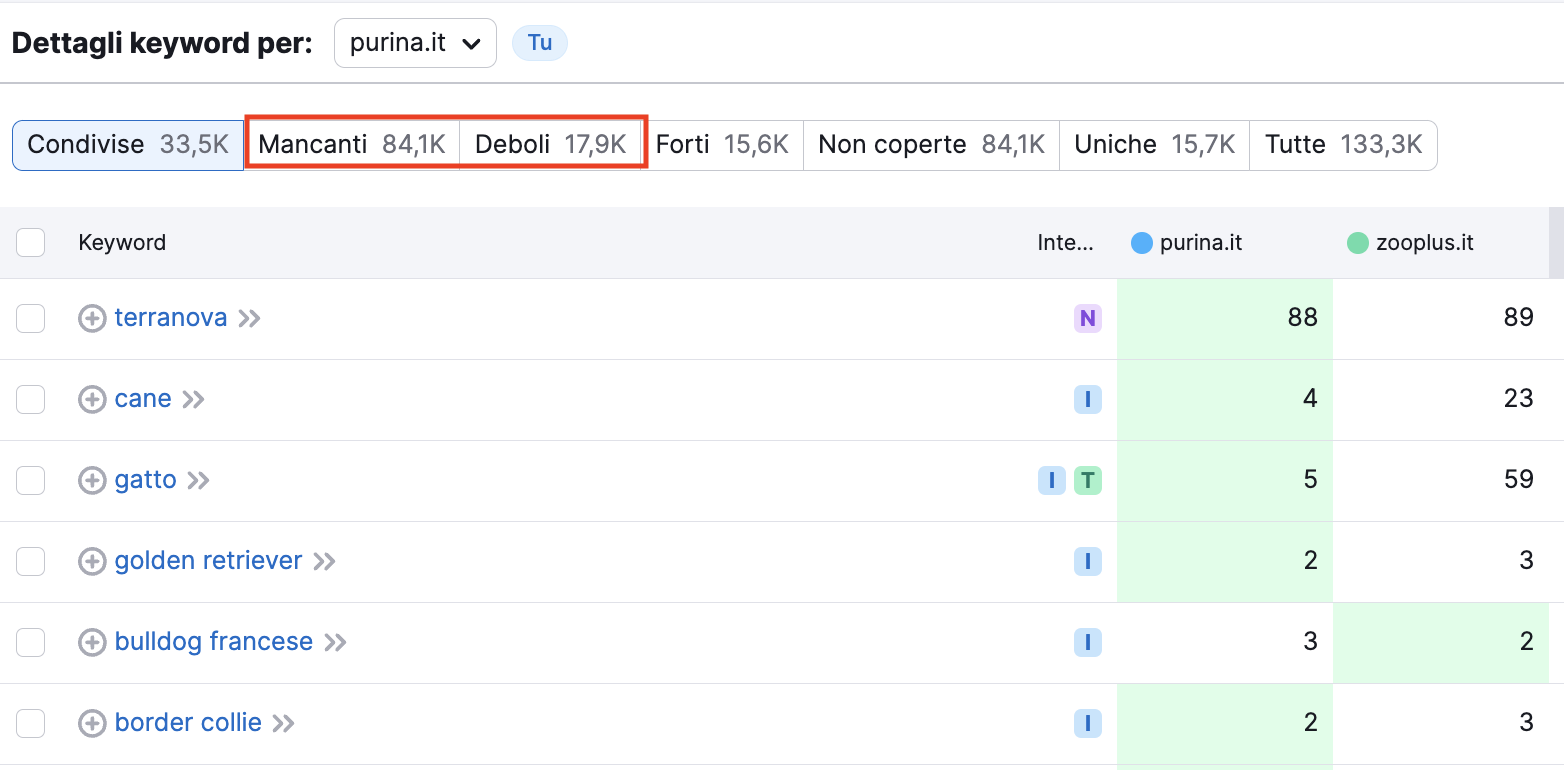Check the checkbox for the terranova row

31,318
